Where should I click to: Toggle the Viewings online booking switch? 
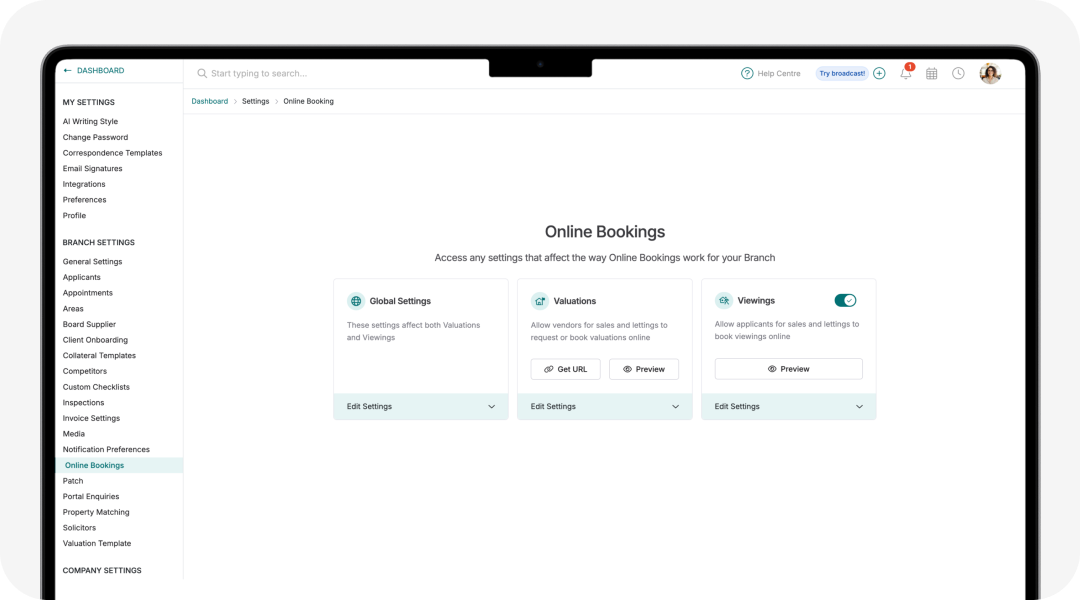click(x=845, y=300)
